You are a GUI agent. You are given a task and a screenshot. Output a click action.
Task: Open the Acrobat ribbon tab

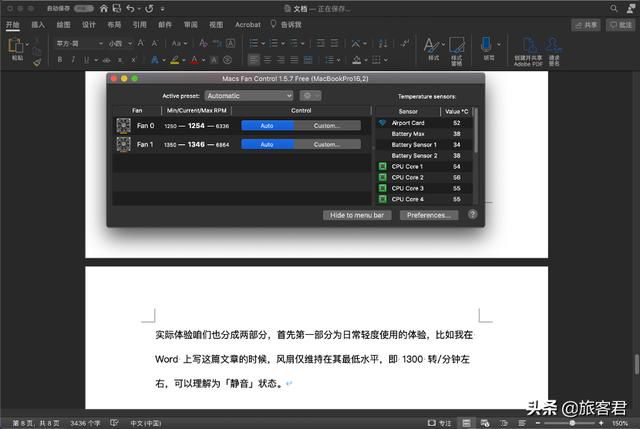tap(248, 25)
